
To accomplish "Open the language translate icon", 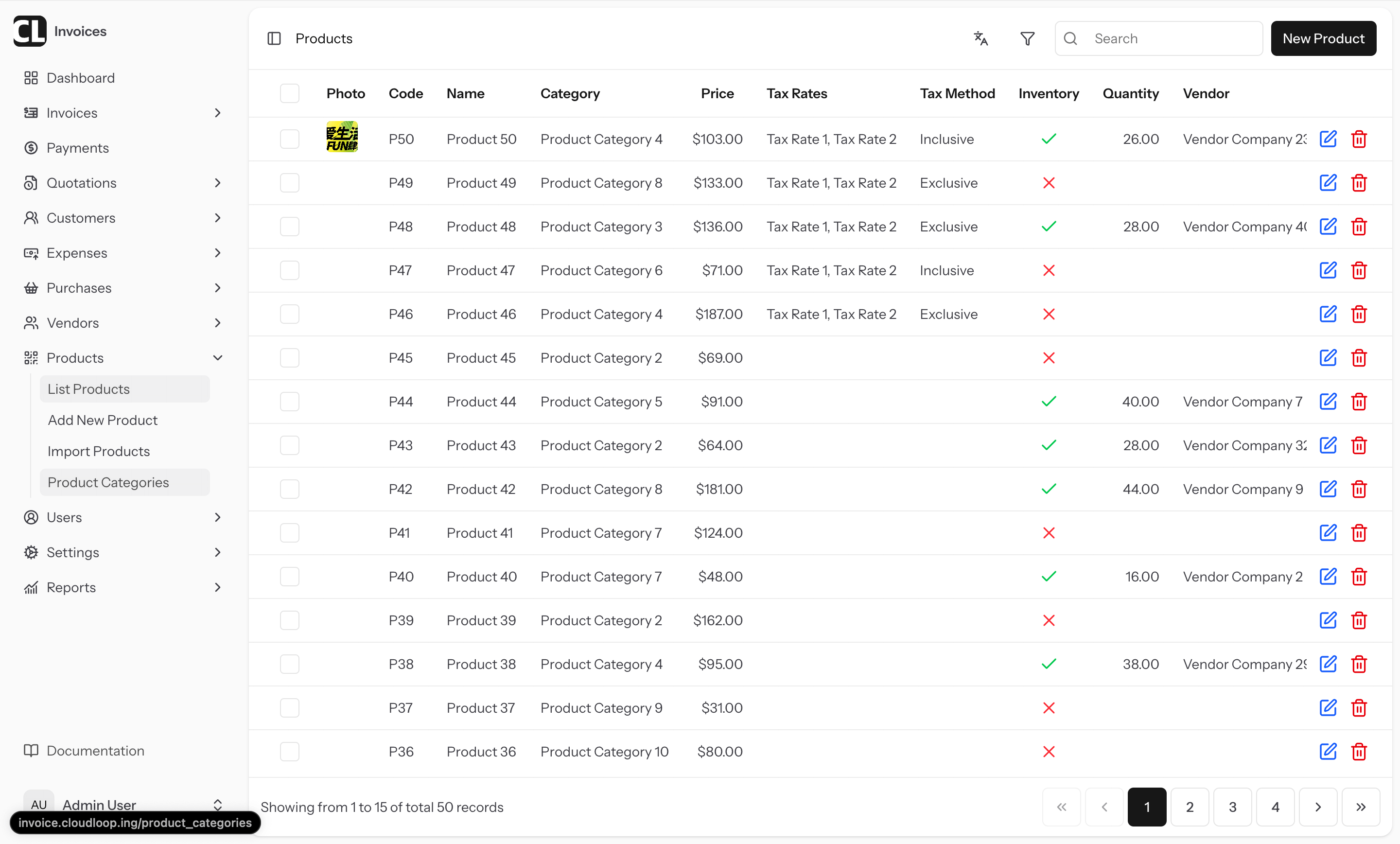I will coord(980,38).
